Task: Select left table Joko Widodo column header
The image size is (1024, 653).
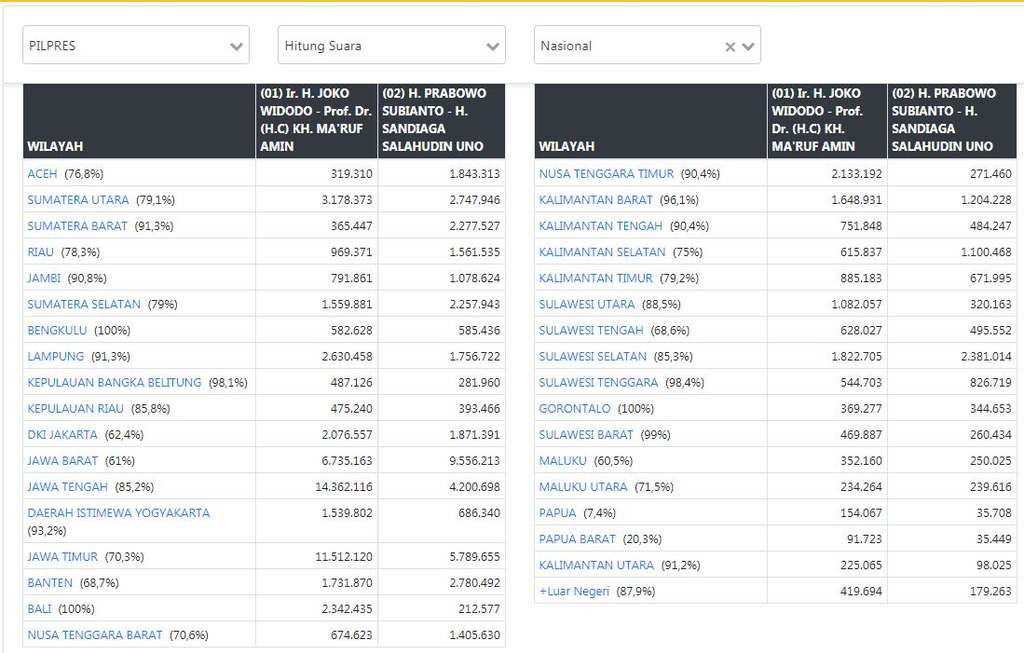Action: click(x=316, y=121)
